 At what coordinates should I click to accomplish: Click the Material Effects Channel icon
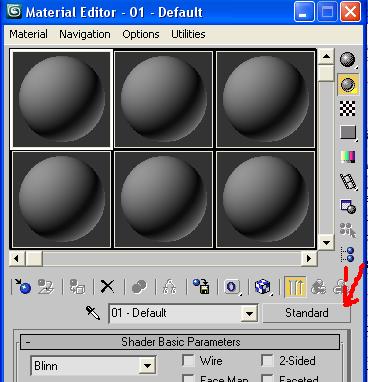(232, 286)
